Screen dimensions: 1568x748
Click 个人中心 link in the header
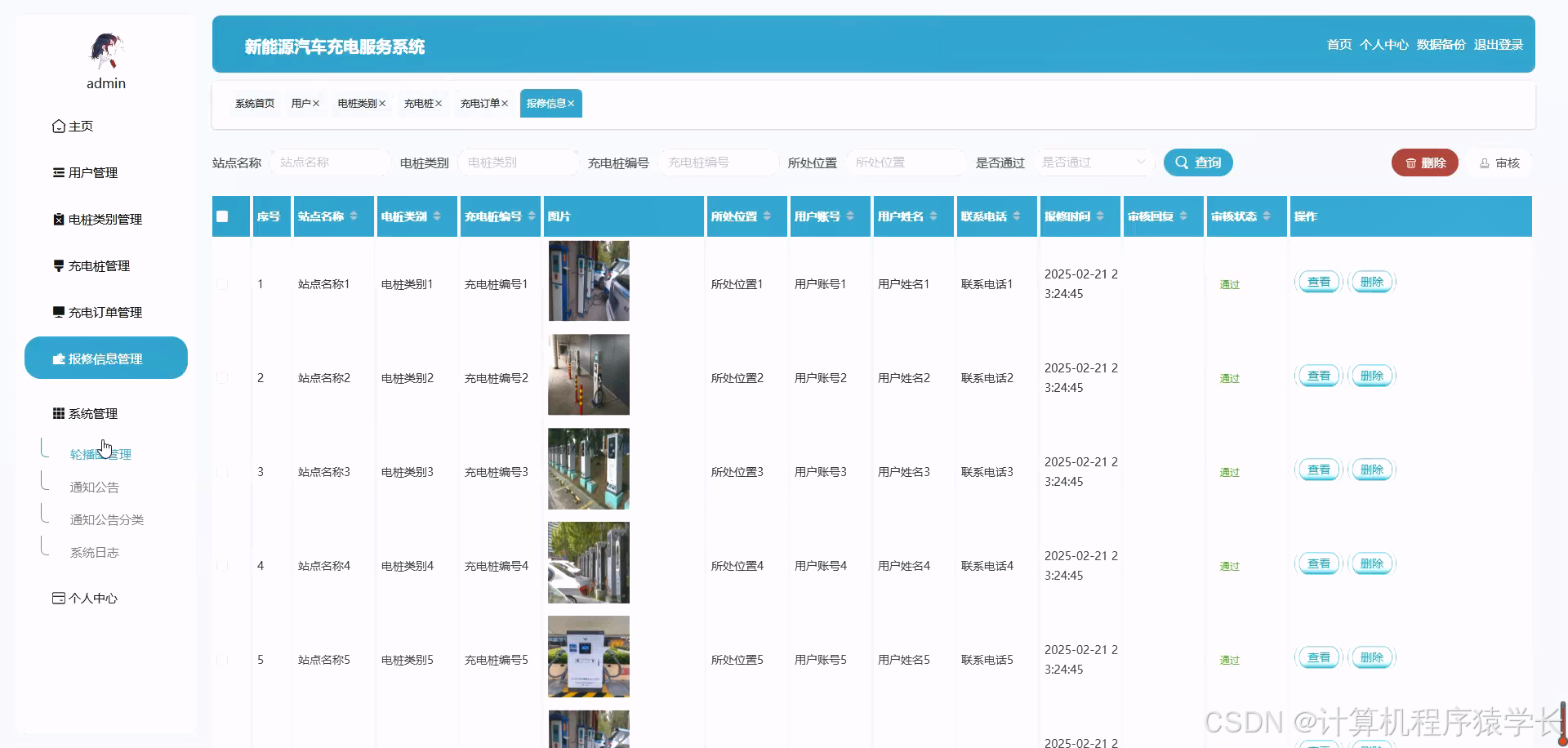point(1384,44)
